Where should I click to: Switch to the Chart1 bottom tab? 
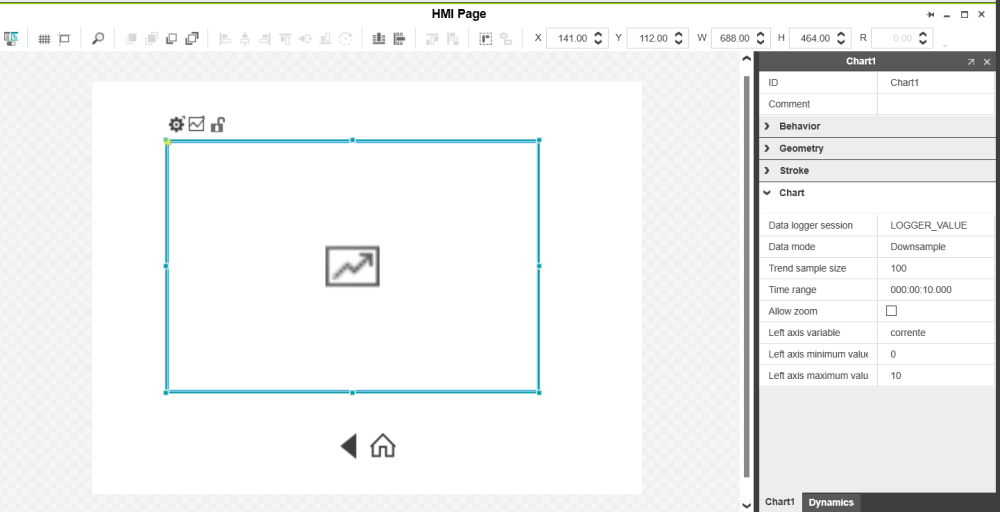pos(779,502)
